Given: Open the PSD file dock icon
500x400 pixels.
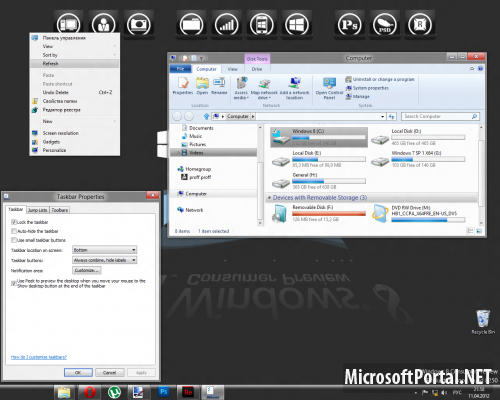Looking at the screenshot, I should point(385,24).
